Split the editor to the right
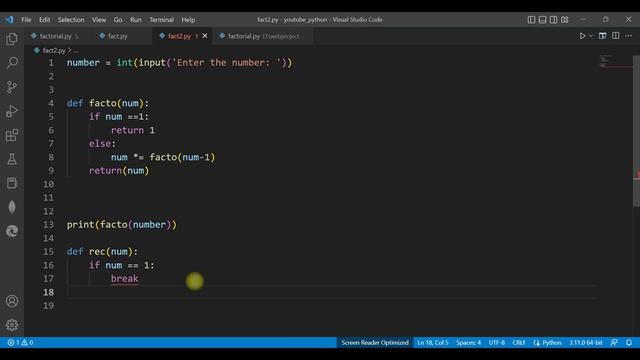640x360 pixels. pyautogui.click(x=616, y=36)
